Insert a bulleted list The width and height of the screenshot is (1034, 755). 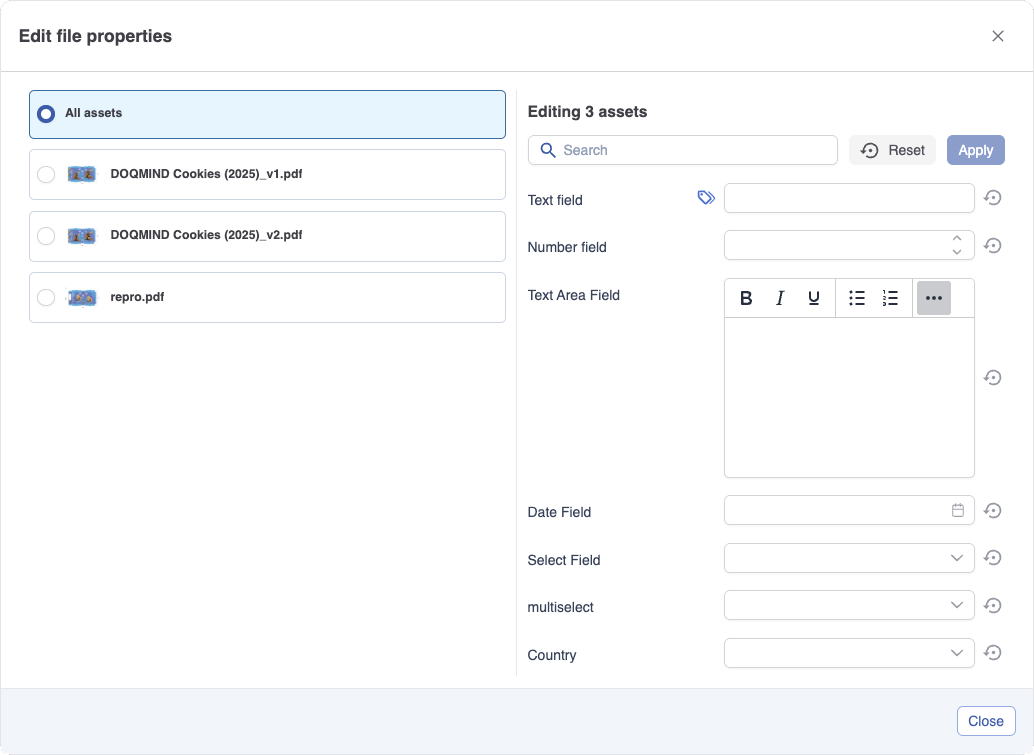click(857, 298)
